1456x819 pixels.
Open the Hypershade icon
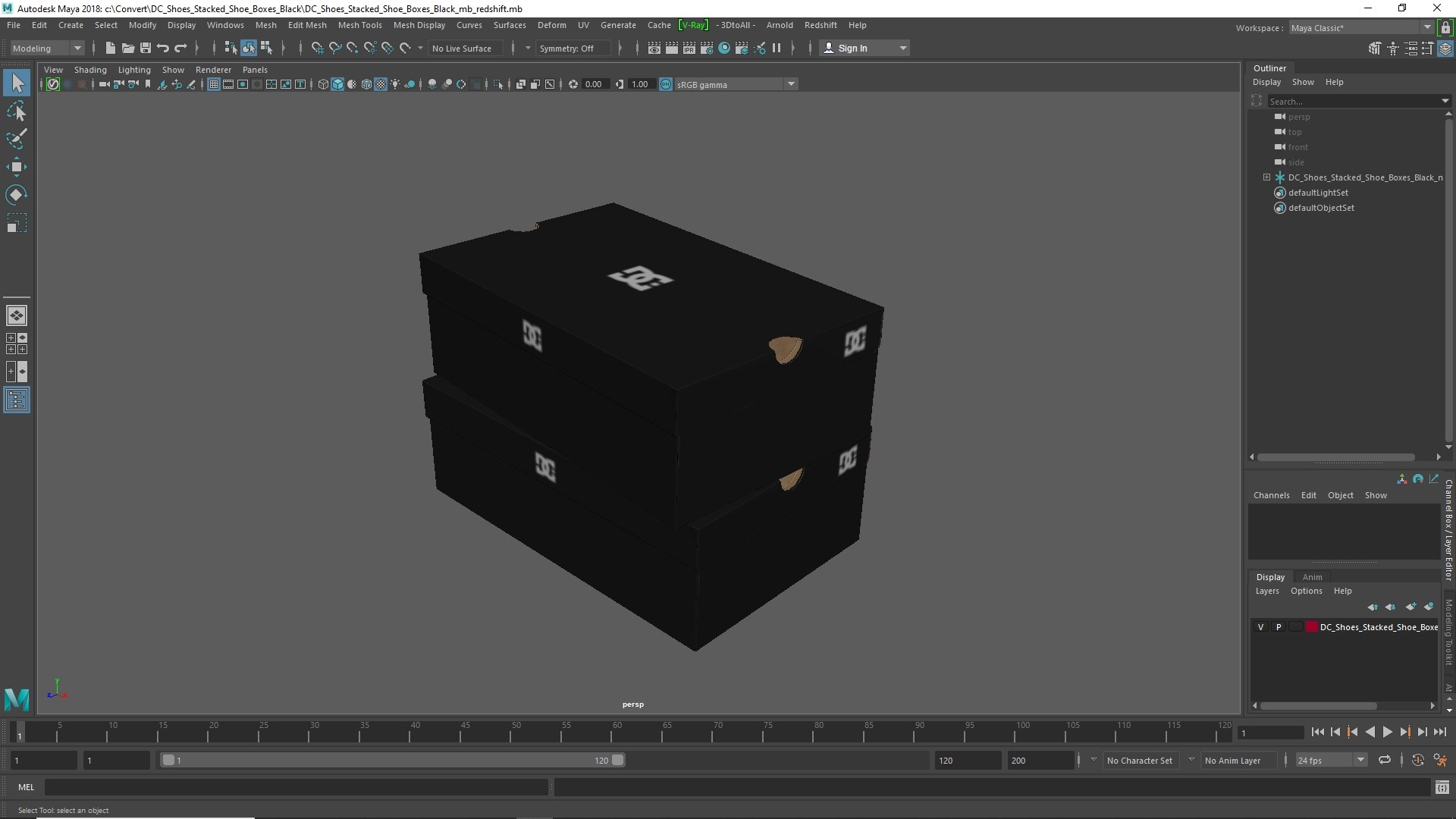tap(724, 48)
